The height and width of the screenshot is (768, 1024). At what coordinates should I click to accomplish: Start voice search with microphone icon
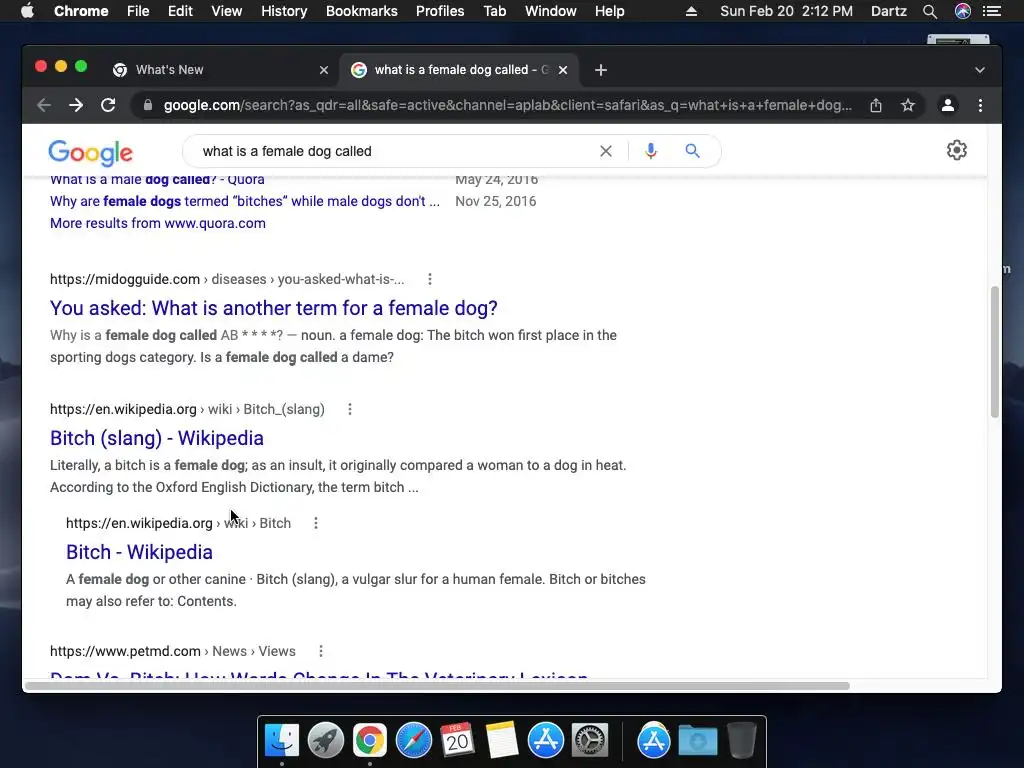(x=650, y=152)
